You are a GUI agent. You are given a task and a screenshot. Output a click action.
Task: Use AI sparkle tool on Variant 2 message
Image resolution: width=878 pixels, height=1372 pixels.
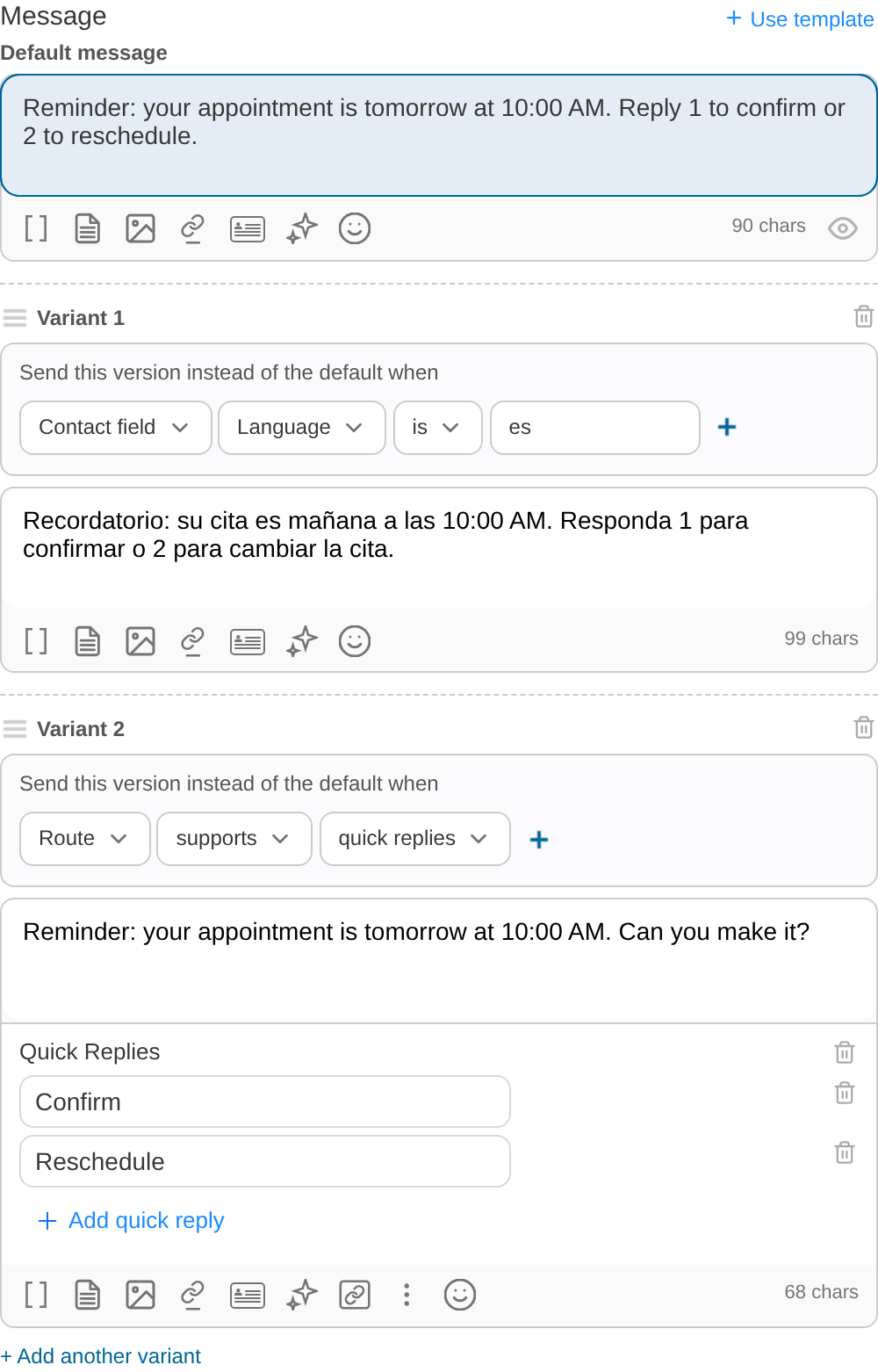tap(302, 1295)
